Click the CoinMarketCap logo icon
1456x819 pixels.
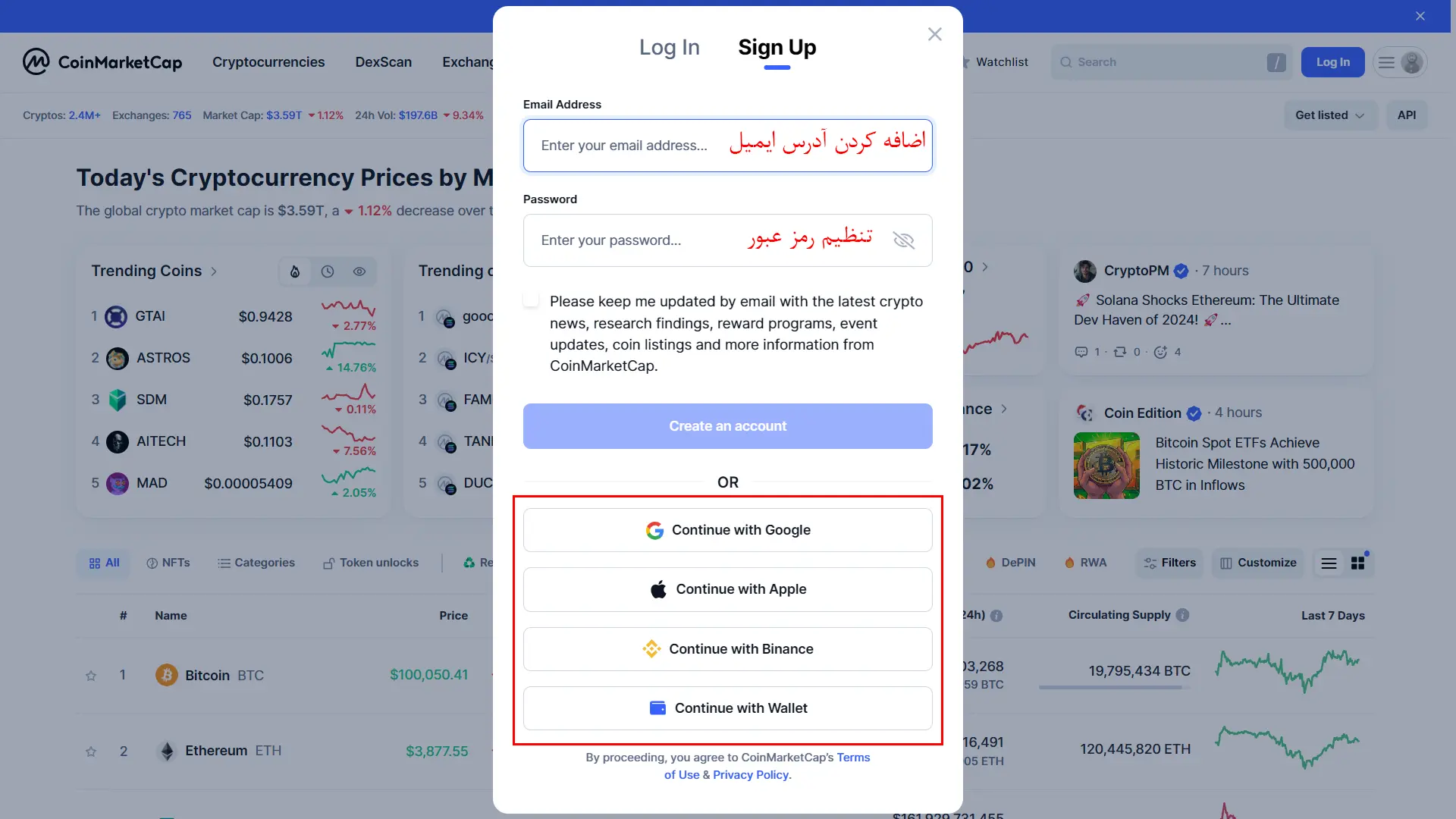(x=36, y=62)
